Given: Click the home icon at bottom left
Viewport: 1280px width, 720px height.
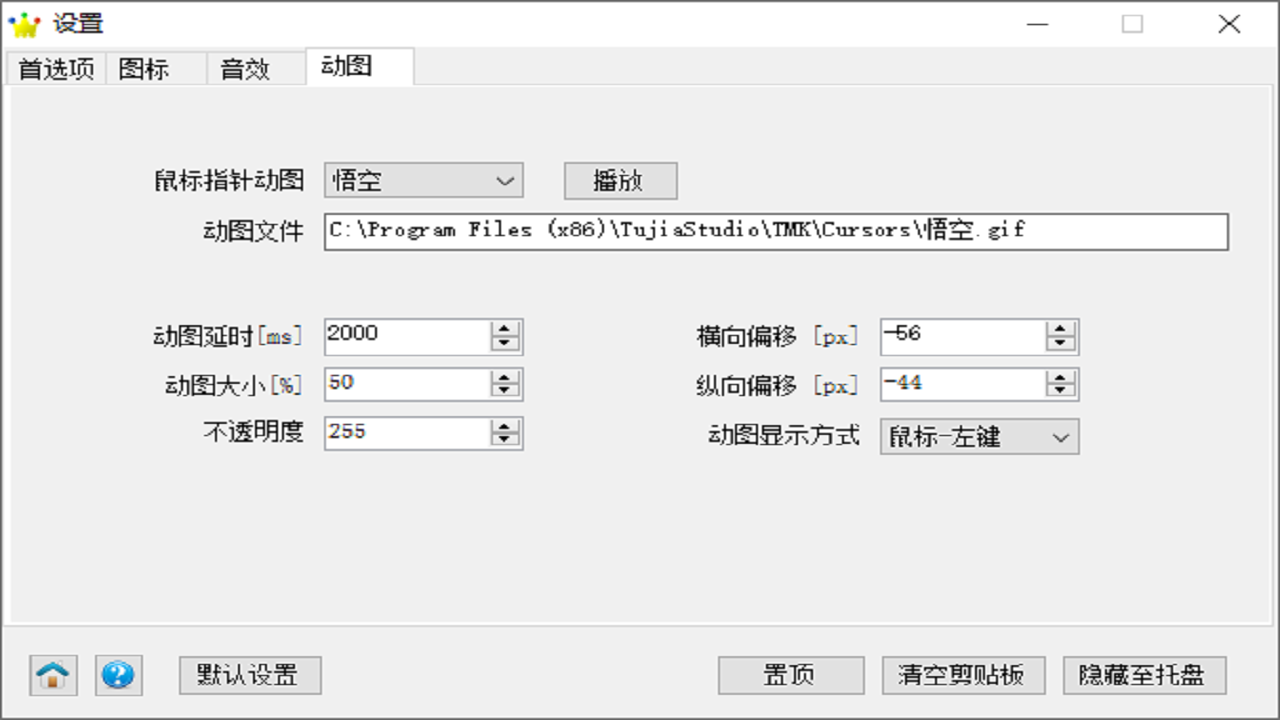Looking at the screenshot, I should coord(52,675).
